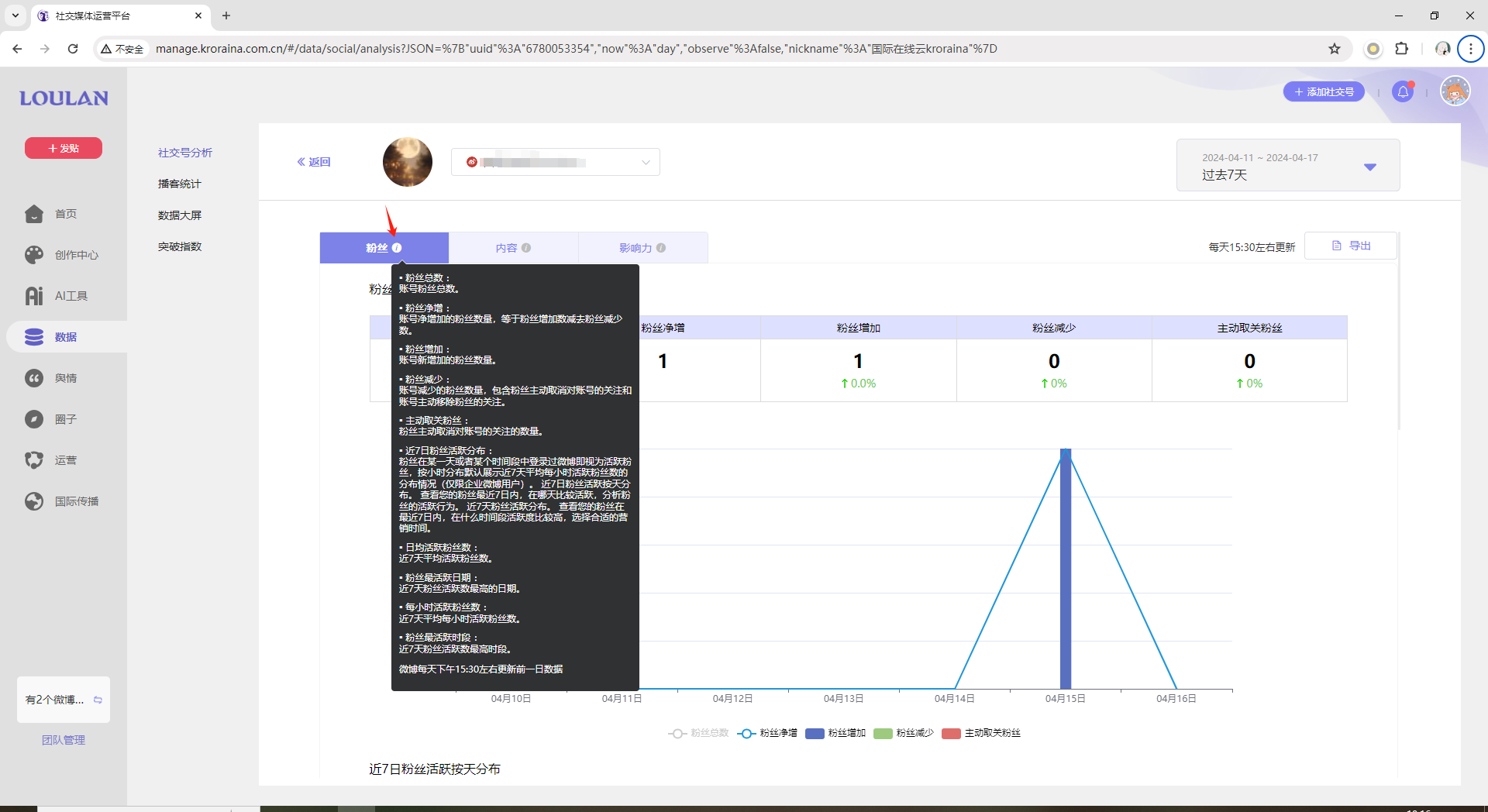Click the red 发贴 button
The height and width of the screenshot is (812, 1488).
coord(64,148)
